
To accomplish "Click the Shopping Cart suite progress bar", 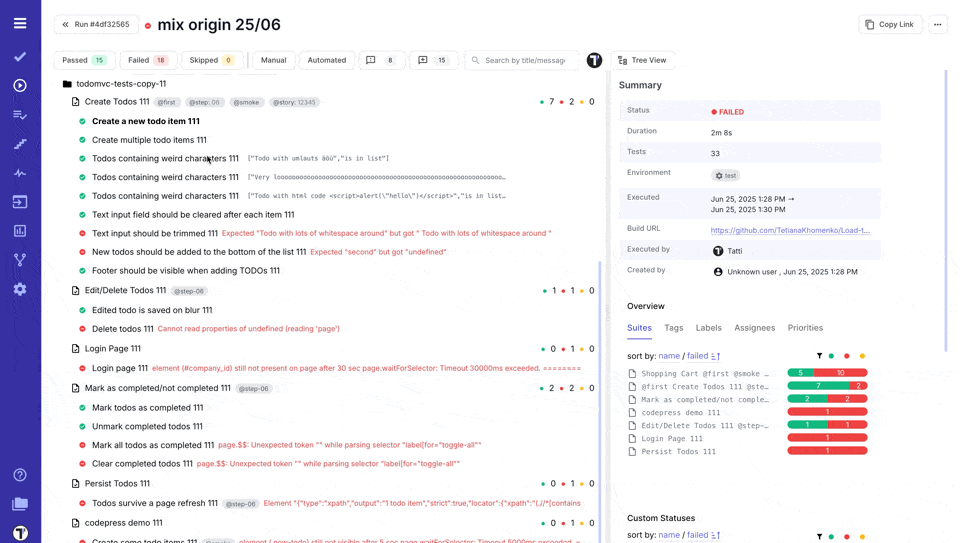I will click(827, 373).
